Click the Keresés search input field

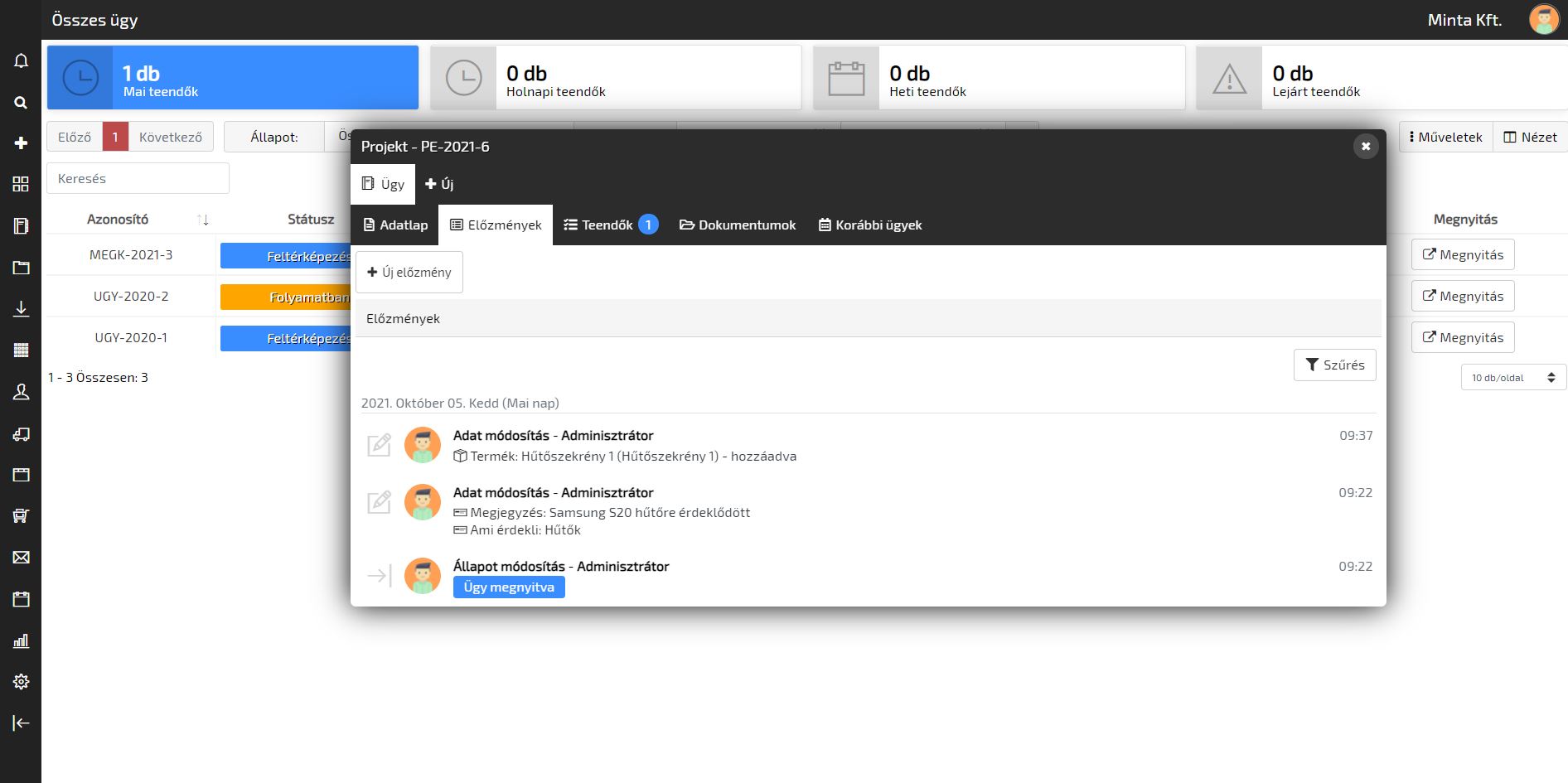[138, 179]
